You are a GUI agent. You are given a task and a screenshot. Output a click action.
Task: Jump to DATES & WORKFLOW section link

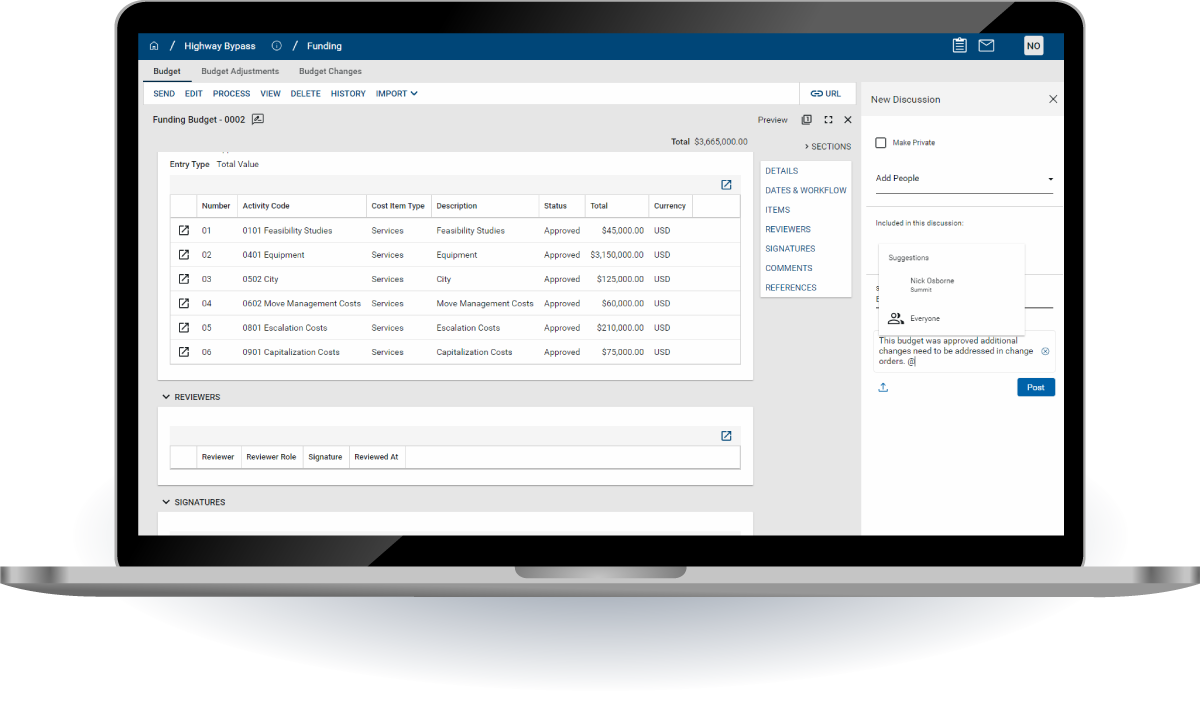coord(805,190)
